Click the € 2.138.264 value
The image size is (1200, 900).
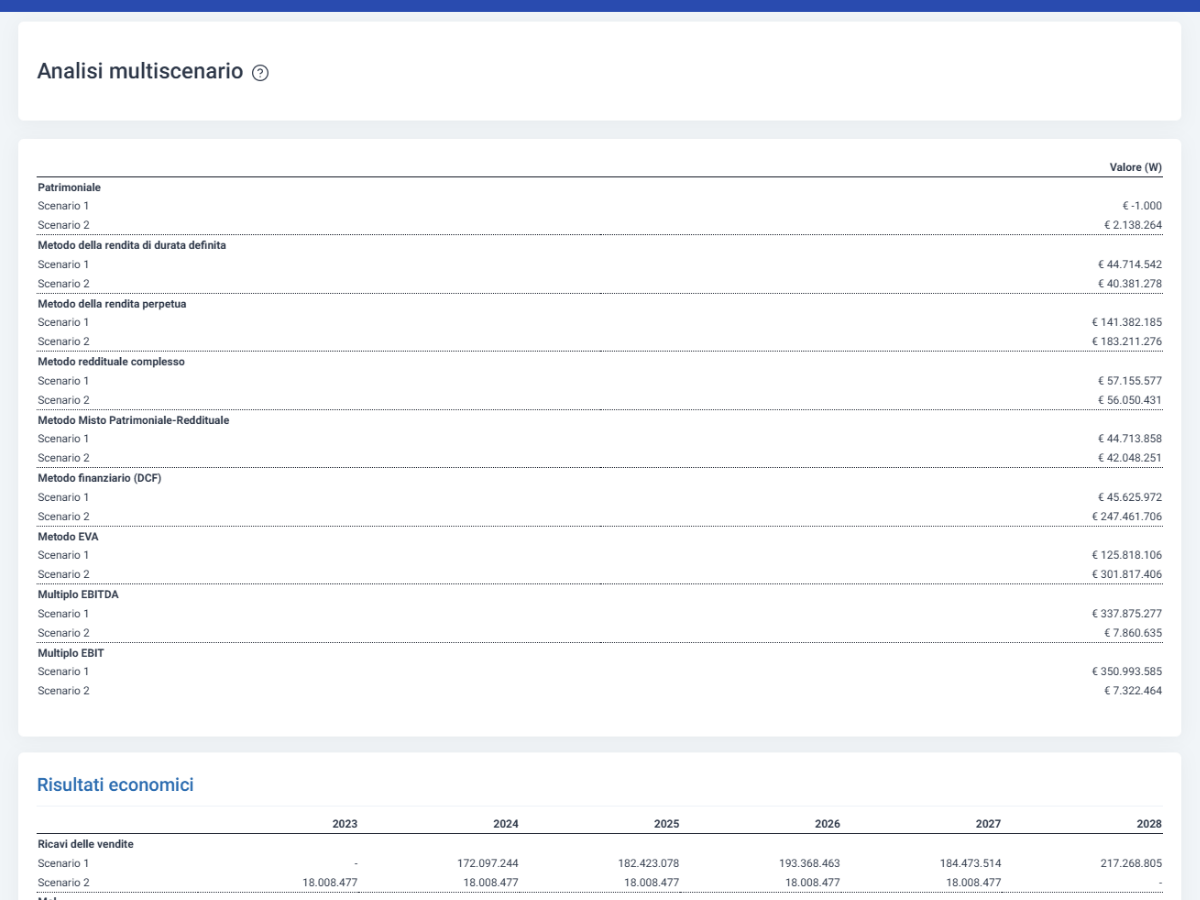point(1133,225)
